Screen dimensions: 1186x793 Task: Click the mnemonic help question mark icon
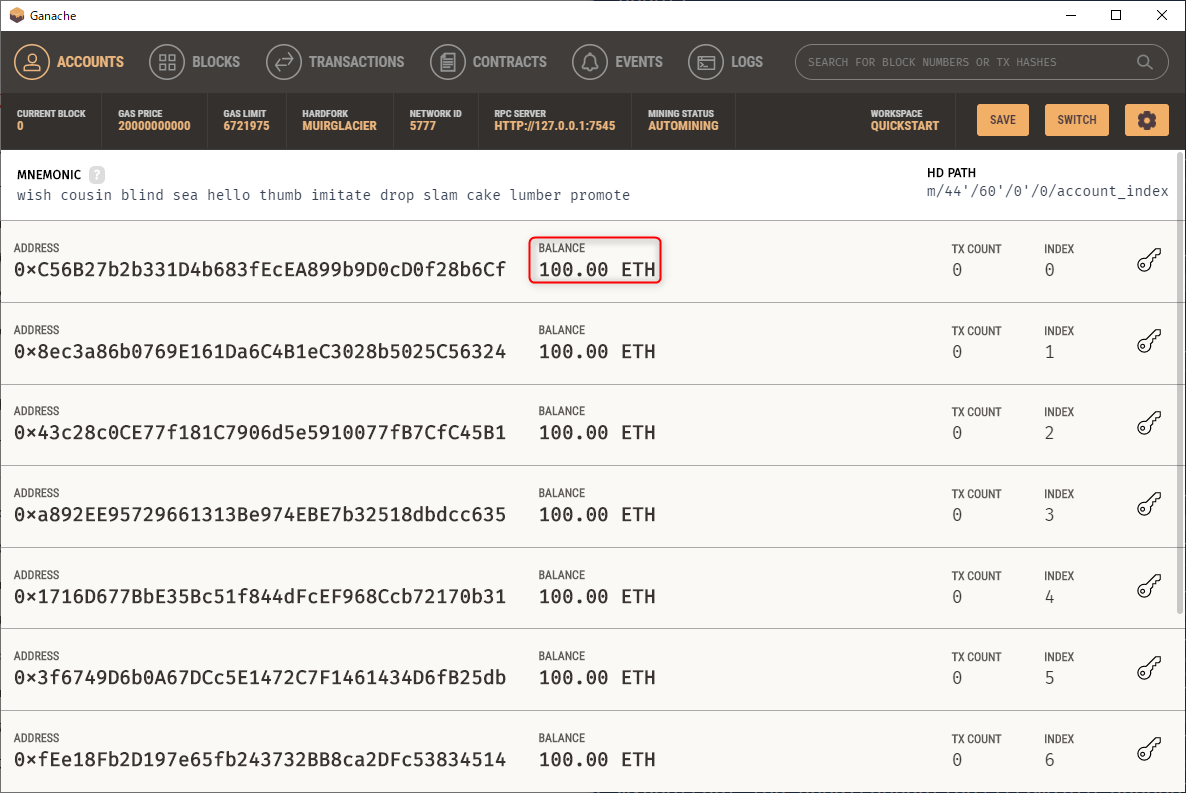(x=97, y=174)
